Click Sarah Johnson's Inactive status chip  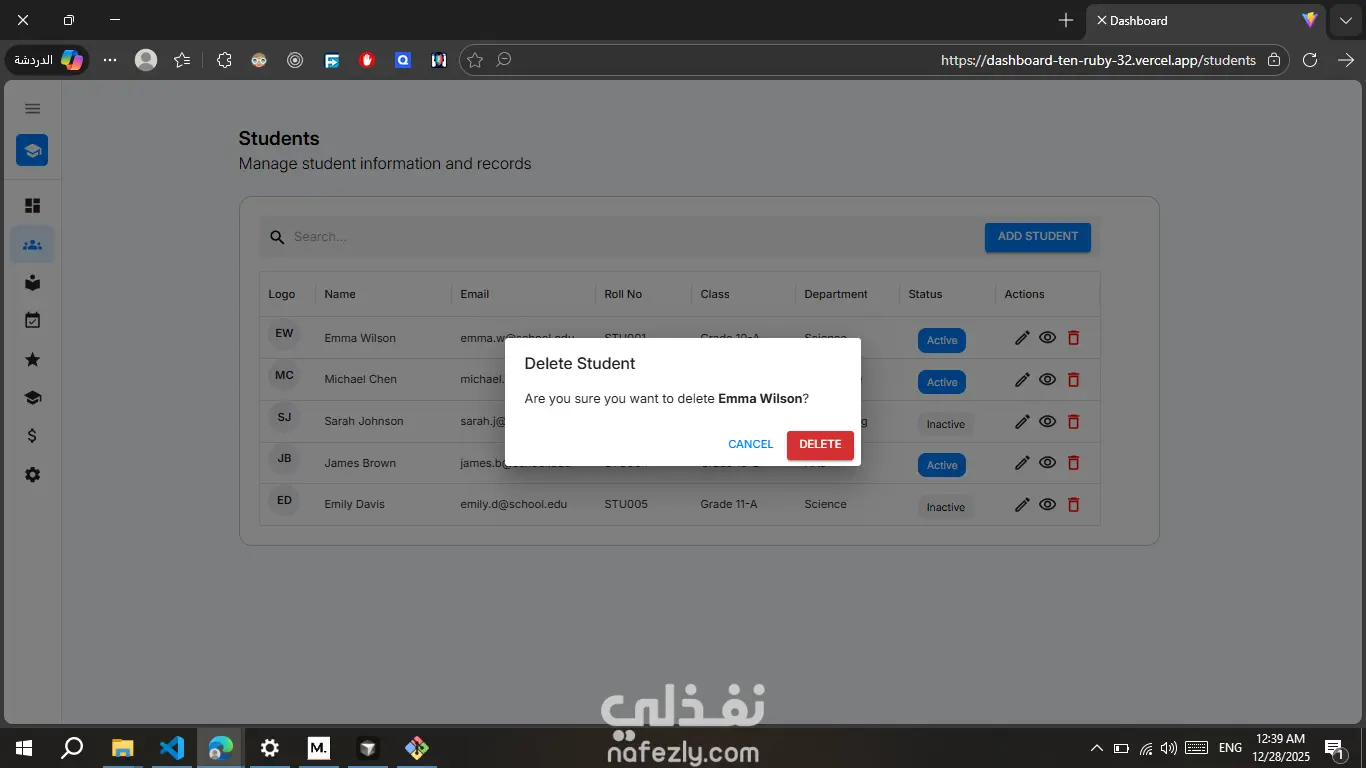(946, 424)
